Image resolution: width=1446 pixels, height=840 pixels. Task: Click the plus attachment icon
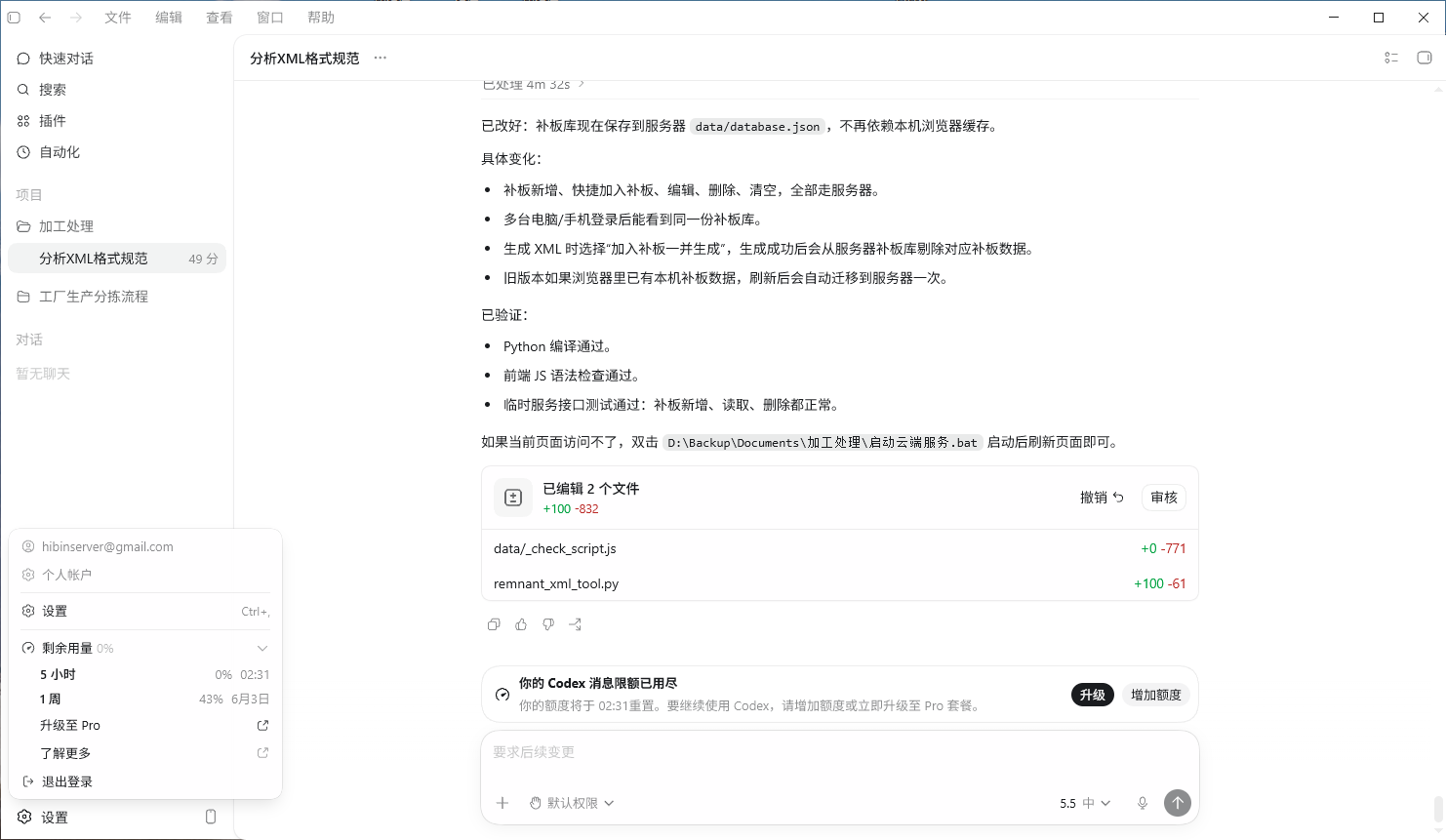(x=502, y=803)
